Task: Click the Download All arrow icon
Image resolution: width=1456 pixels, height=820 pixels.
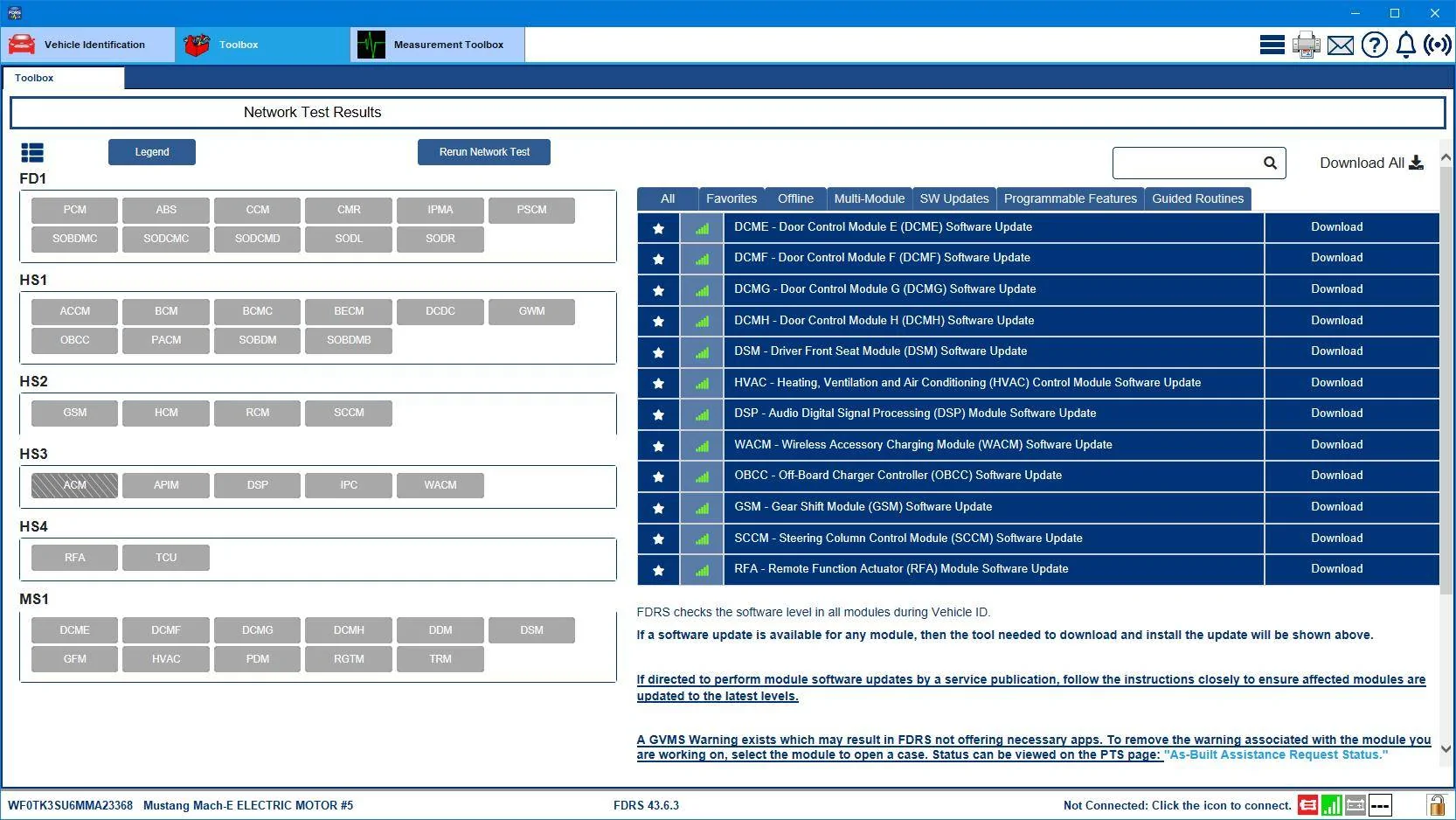Action: pyautogui.click(x=1417, y=163)
